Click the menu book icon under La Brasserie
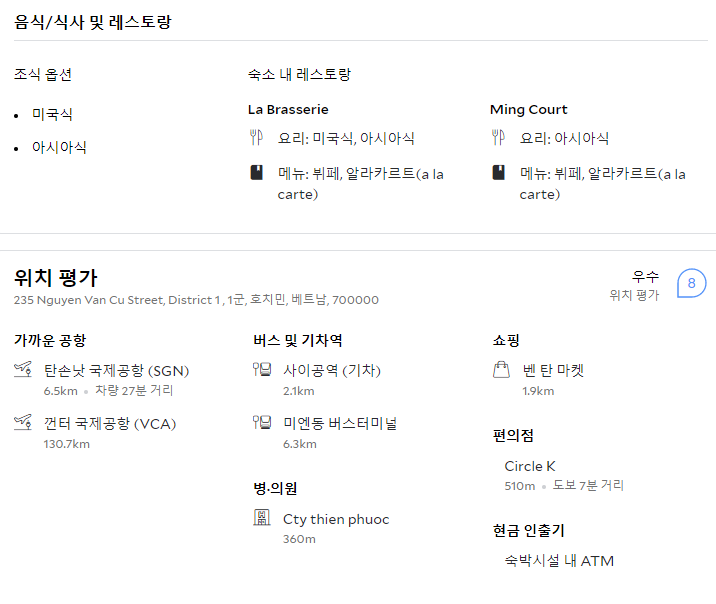716x604 pixels. coord(257,173)
